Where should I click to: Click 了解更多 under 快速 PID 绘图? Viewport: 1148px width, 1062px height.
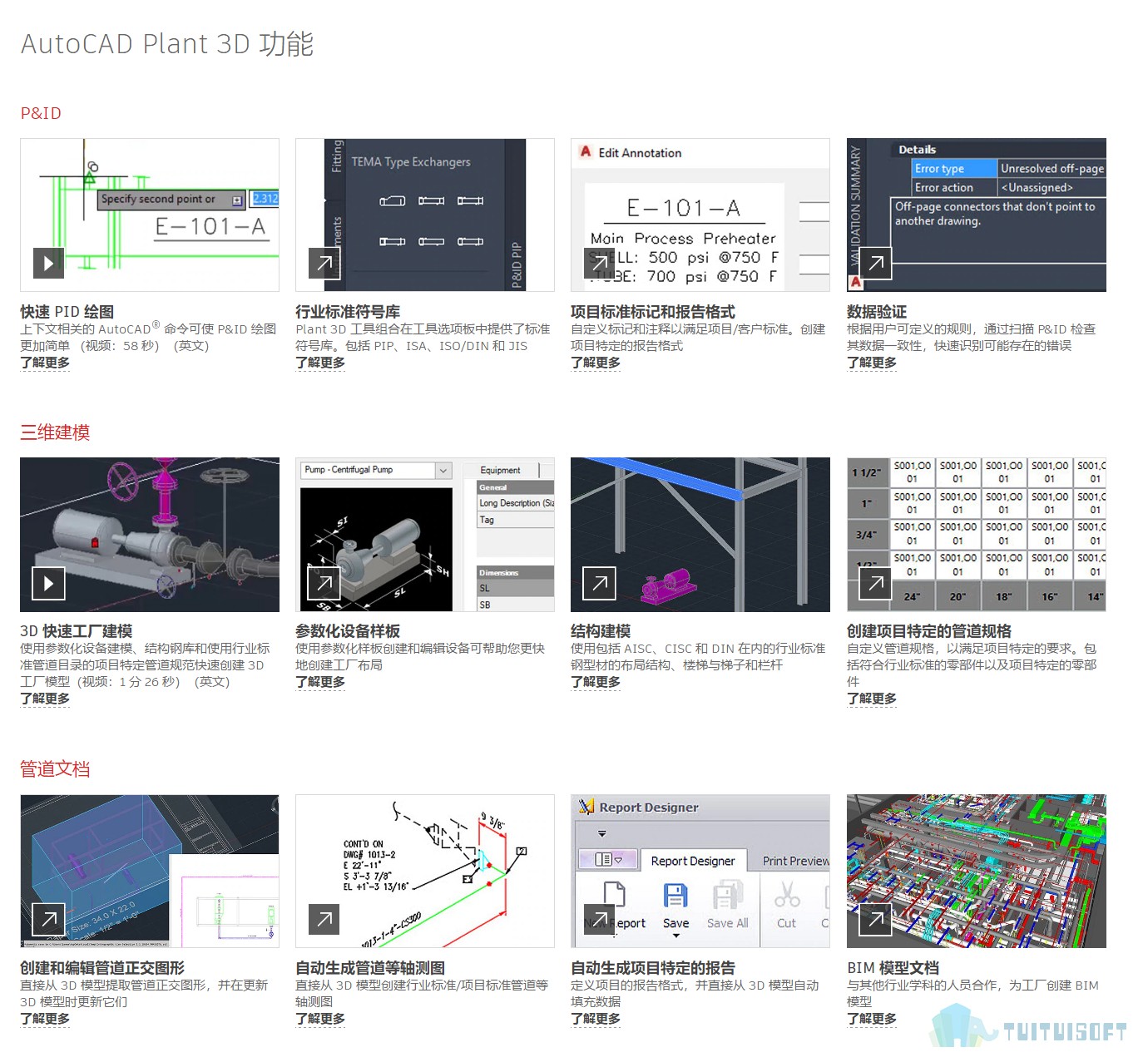[x=45, y=363]
